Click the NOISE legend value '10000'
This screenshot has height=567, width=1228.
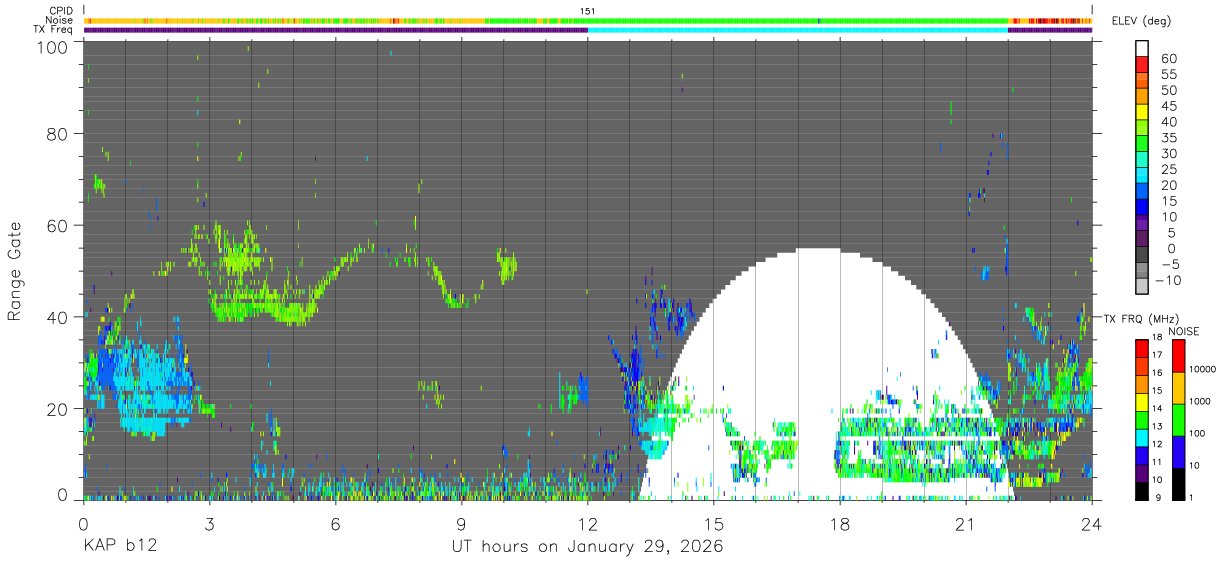1204,370
